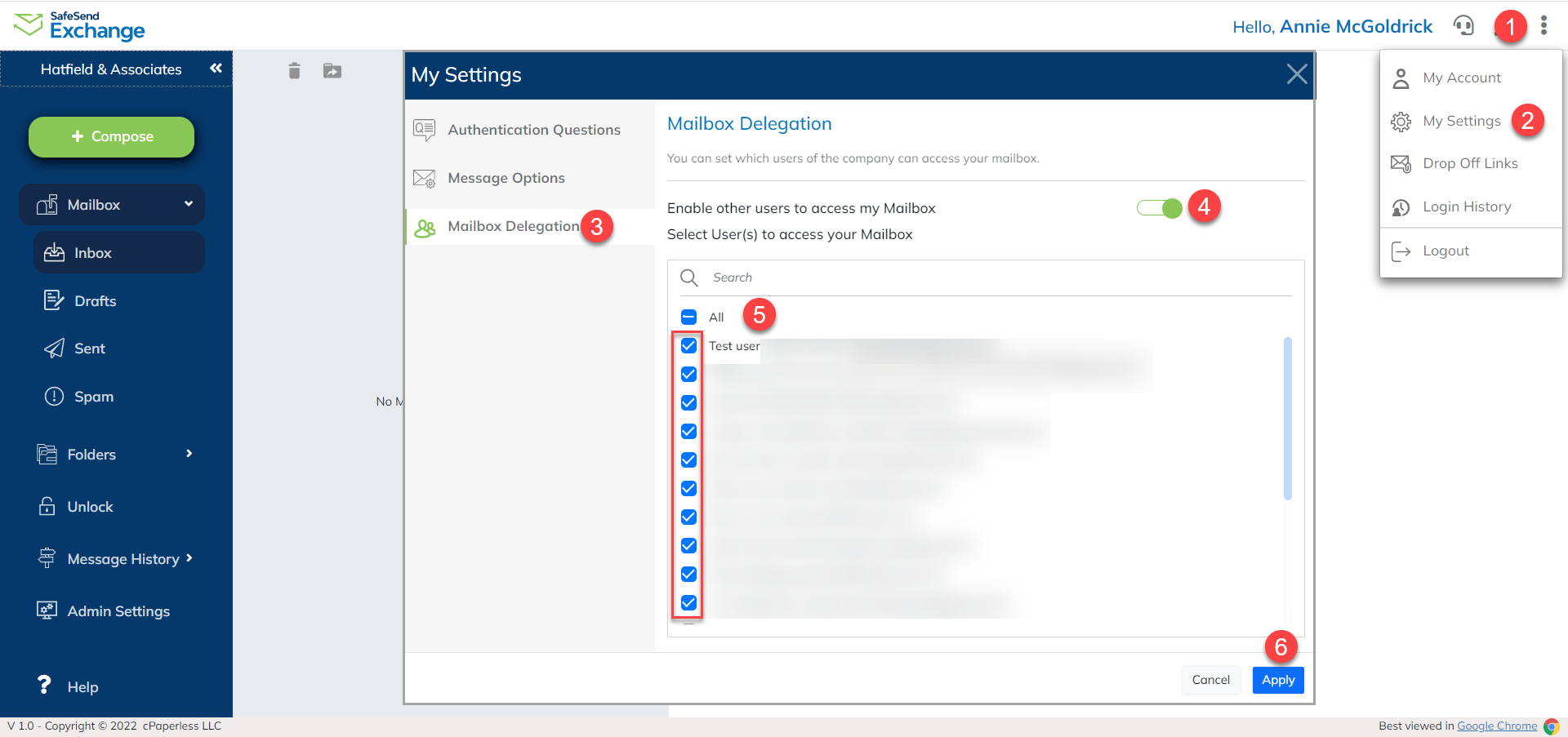This screenshot has height=737, width=1568.
Task: Open the Message Options tab
Action: [x=506, y=178]
